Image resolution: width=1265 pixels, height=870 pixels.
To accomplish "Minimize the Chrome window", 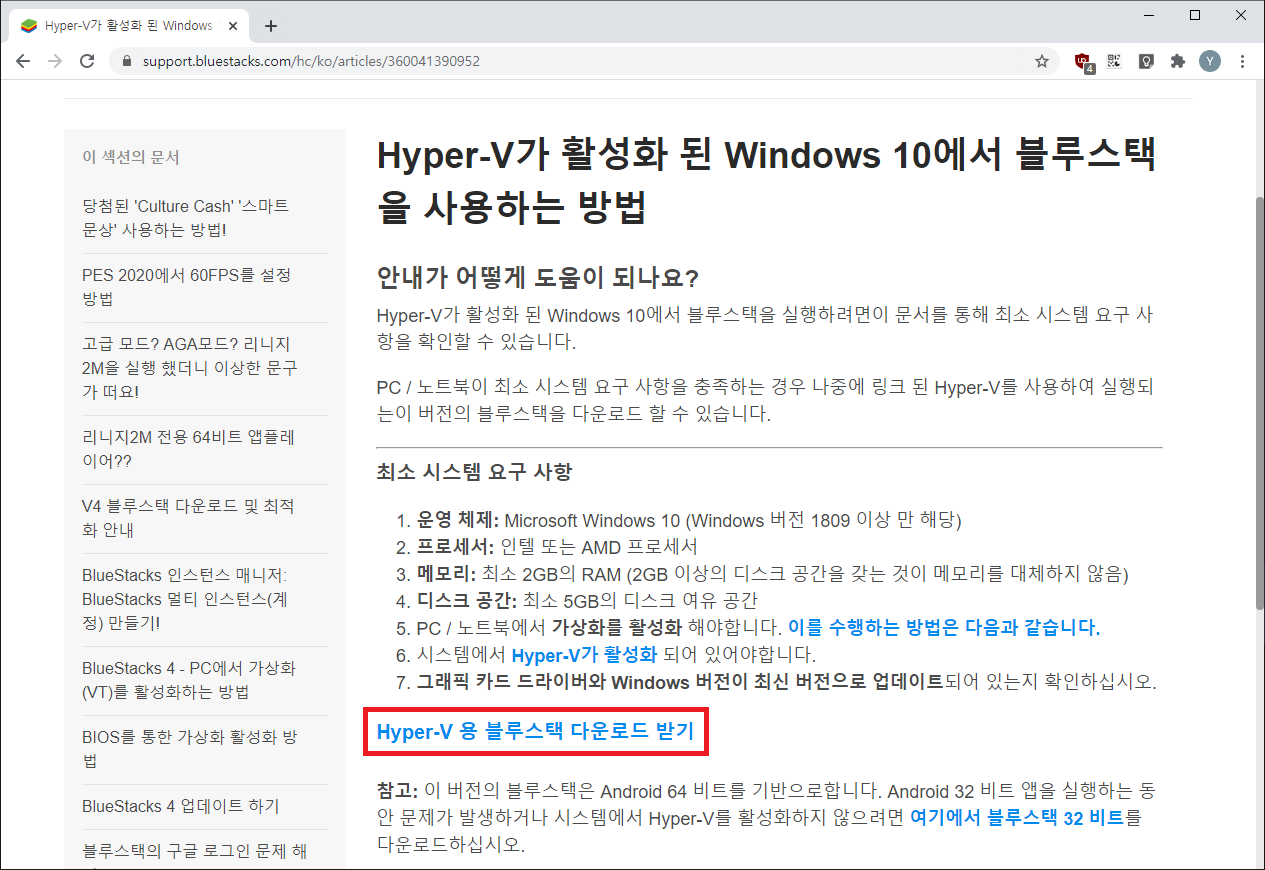I will point(1150,15).
